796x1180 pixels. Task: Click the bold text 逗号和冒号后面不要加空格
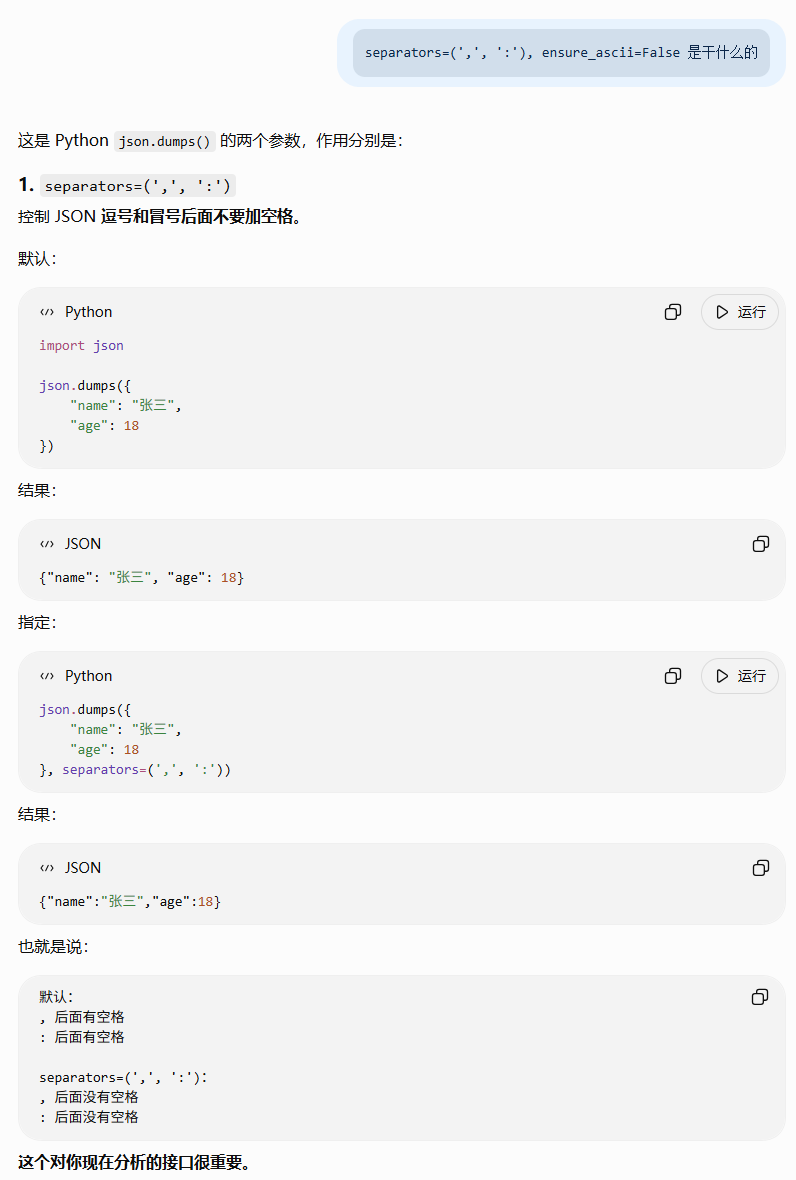201,217
